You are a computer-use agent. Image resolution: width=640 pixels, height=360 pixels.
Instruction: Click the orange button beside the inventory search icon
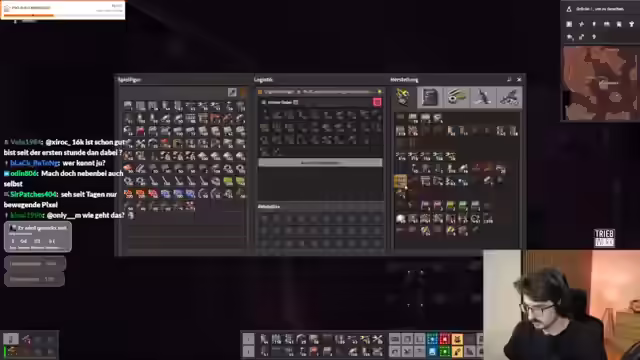pos(243,93)
